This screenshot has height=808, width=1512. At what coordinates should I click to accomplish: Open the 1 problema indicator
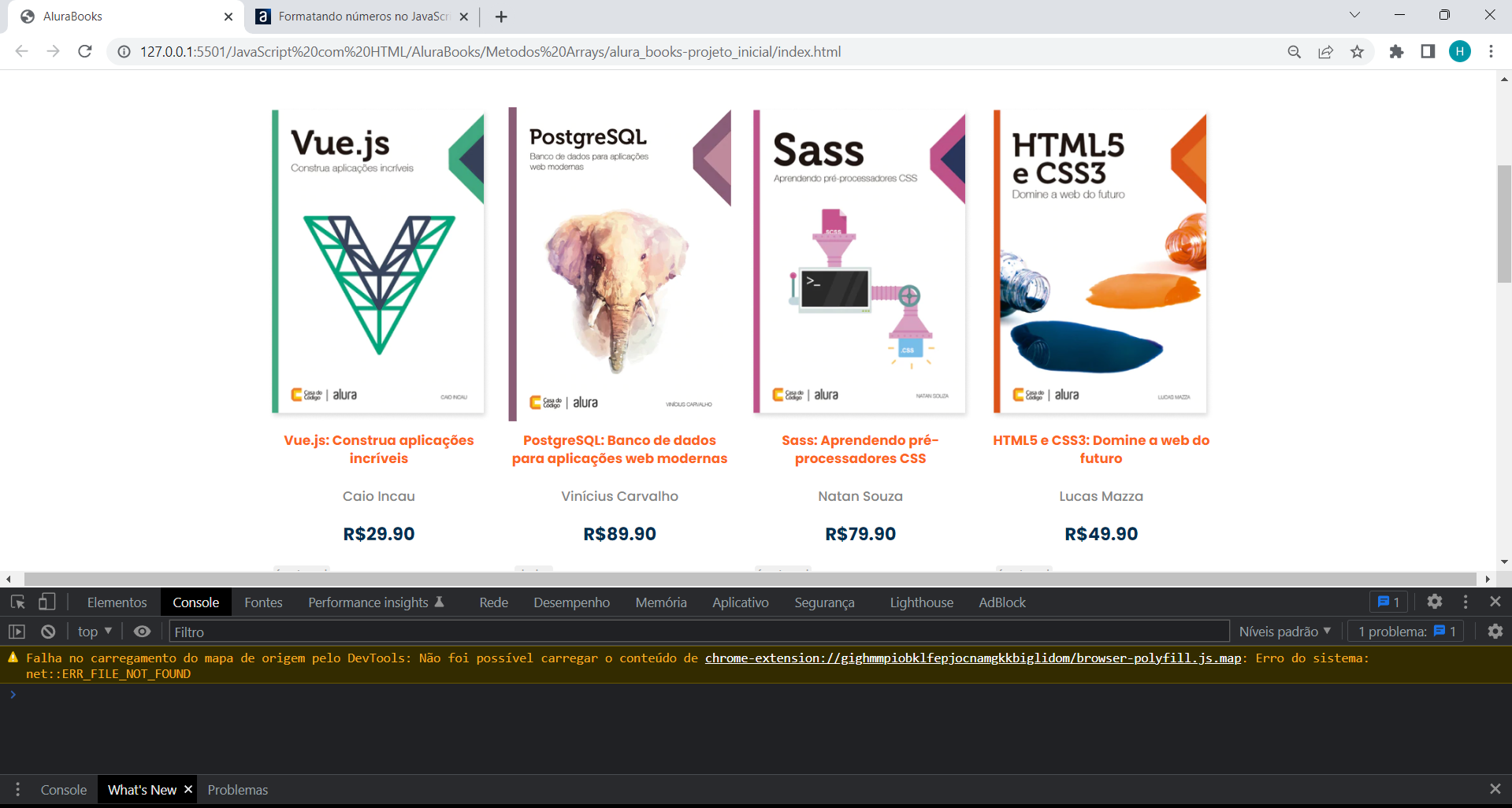point(1406,632)
